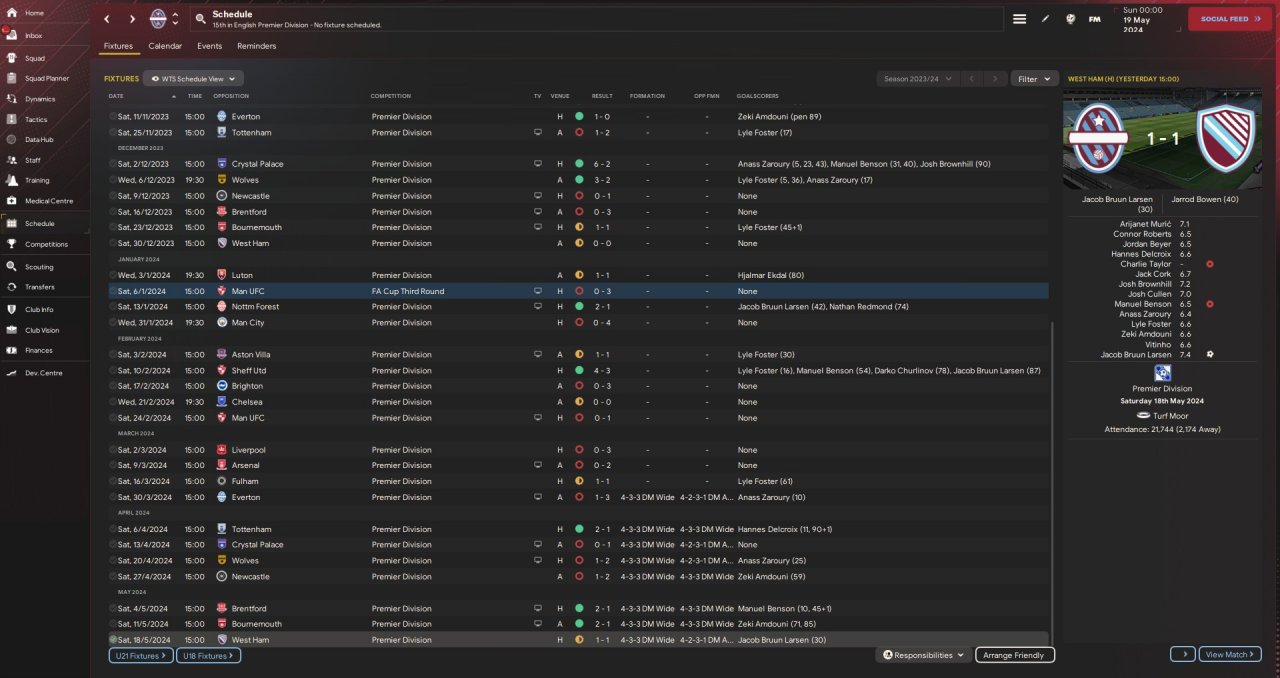
Task: Select the Sat, 6/1/2024 Man UFC row circle
Action: point(113,291)
